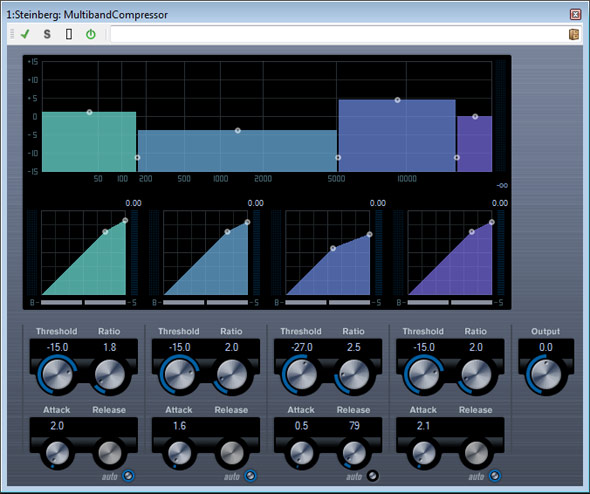Screen dimensions: 590x494
Task: Select the high-mid band gain handle
Action: [x=397, y=100]
